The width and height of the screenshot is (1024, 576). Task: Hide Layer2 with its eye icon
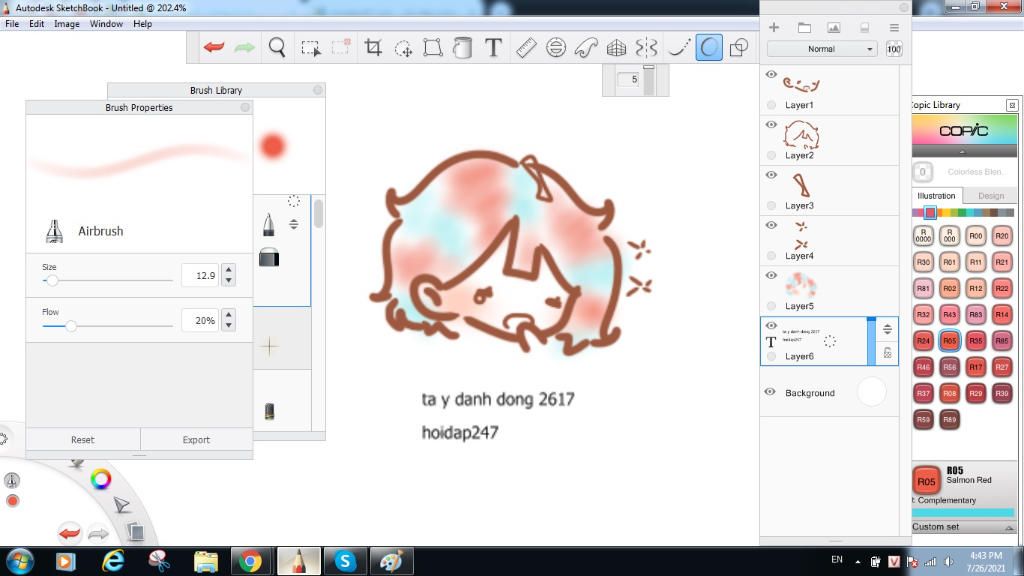(771, 125)
